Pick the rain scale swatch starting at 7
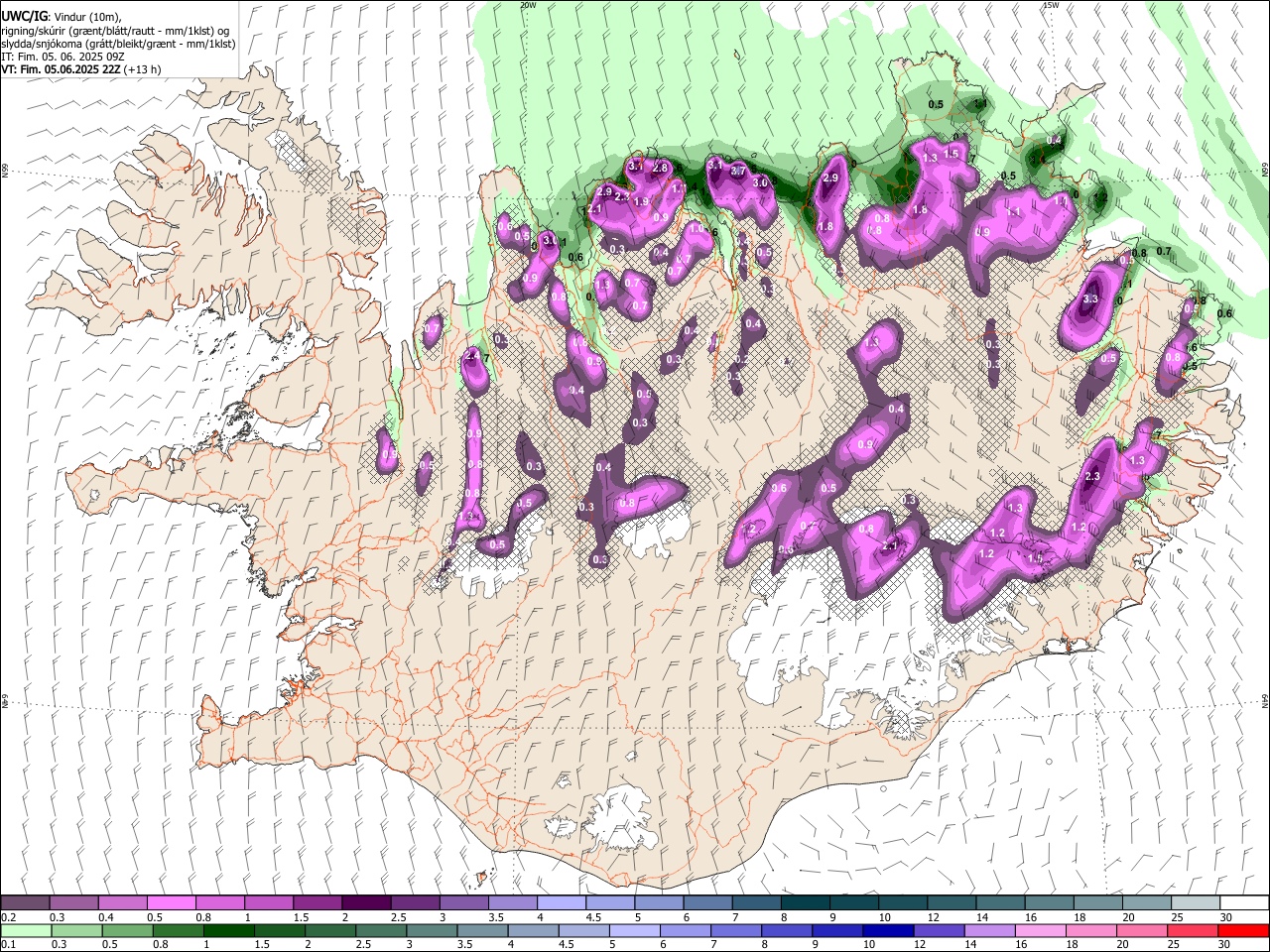The height and width of the screenshot is (952, 1270). pyautogui.click(x=736, y=930)
